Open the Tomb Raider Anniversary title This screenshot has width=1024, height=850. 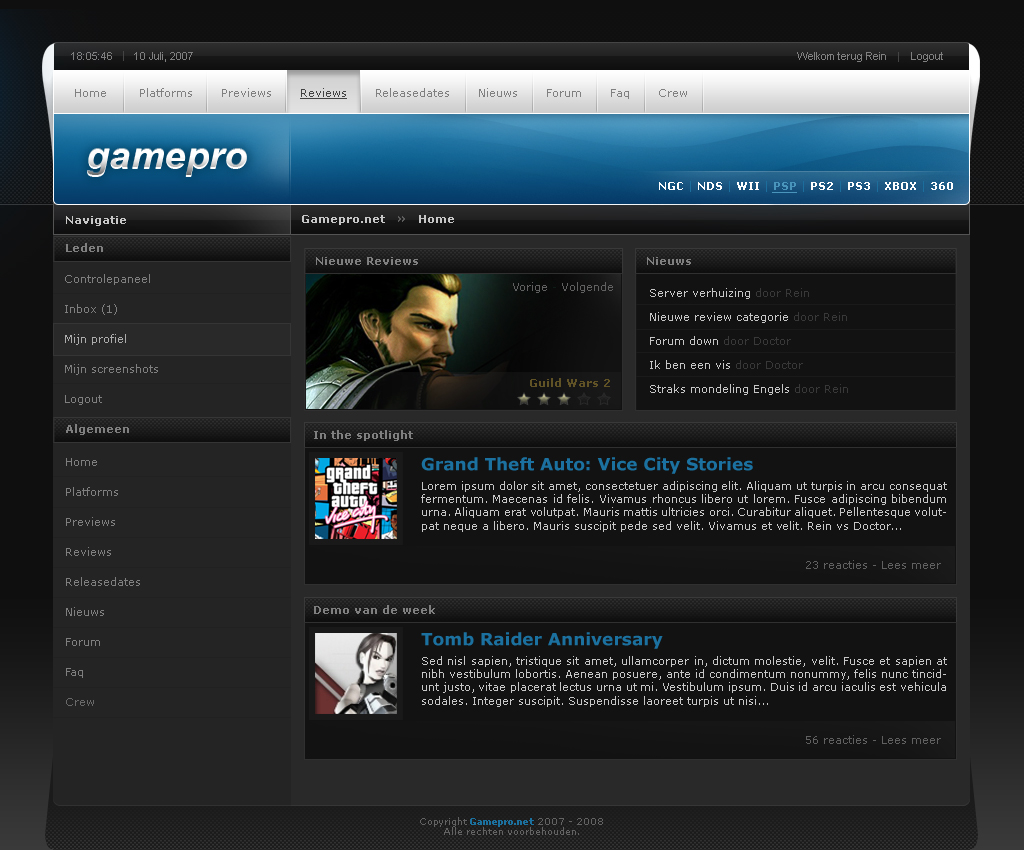point(541,639)
